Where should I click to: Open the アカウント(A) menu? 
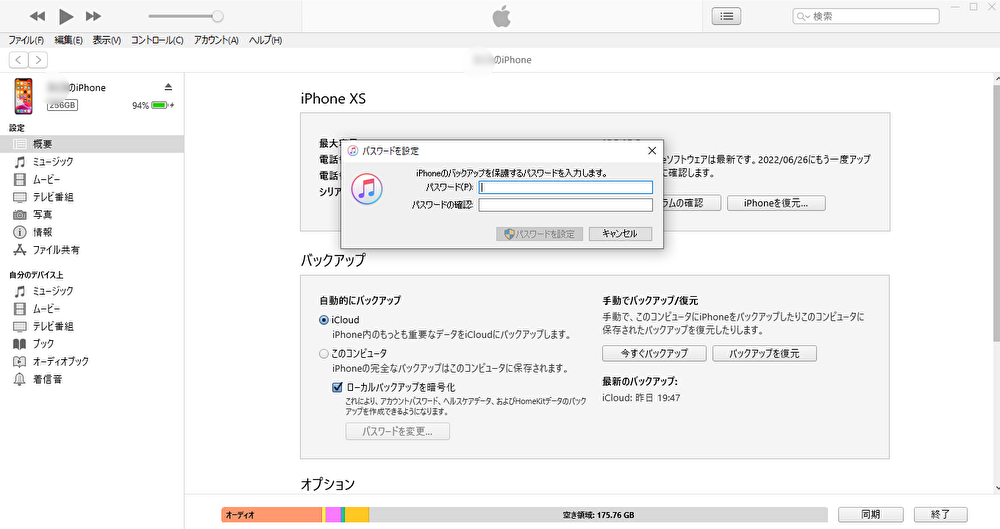[x=216, y=40]
